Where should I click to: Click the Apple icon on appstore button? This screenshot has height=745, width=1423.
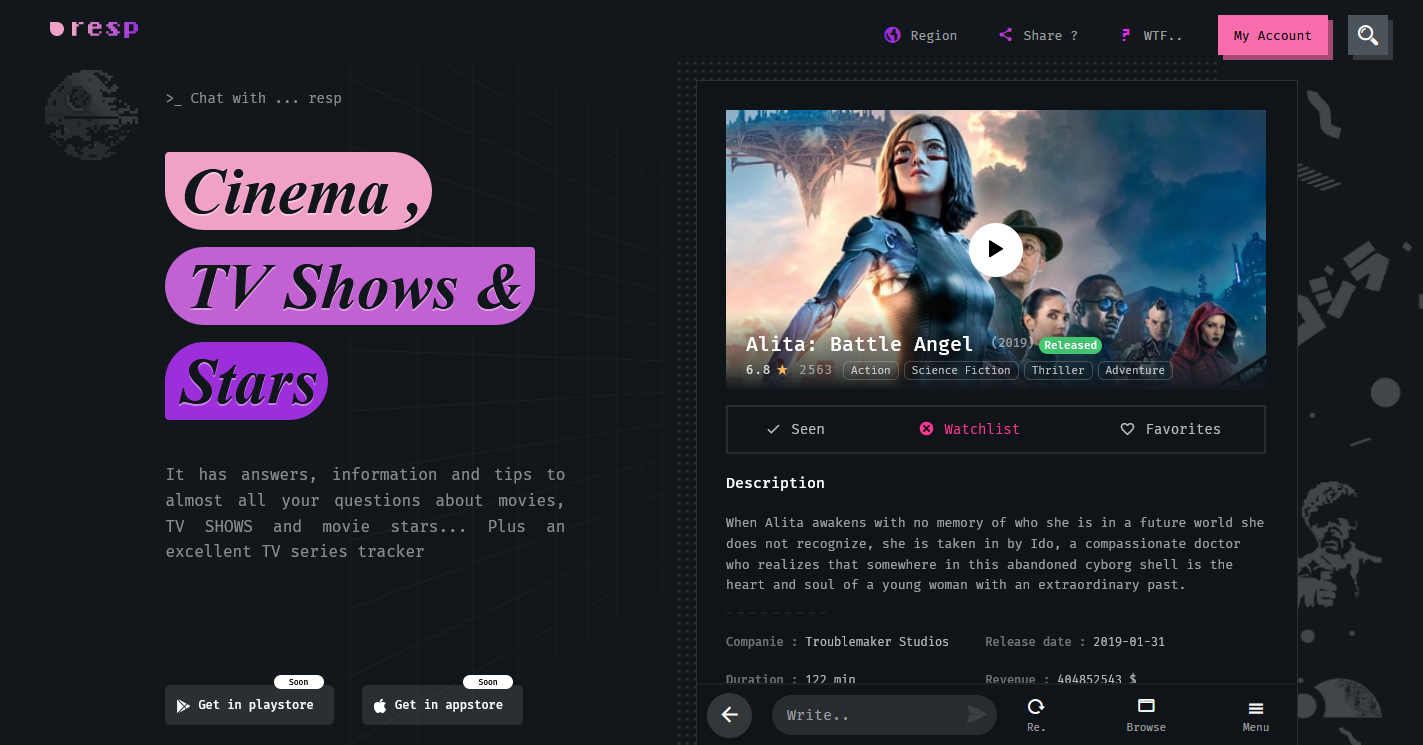point(380,705)
